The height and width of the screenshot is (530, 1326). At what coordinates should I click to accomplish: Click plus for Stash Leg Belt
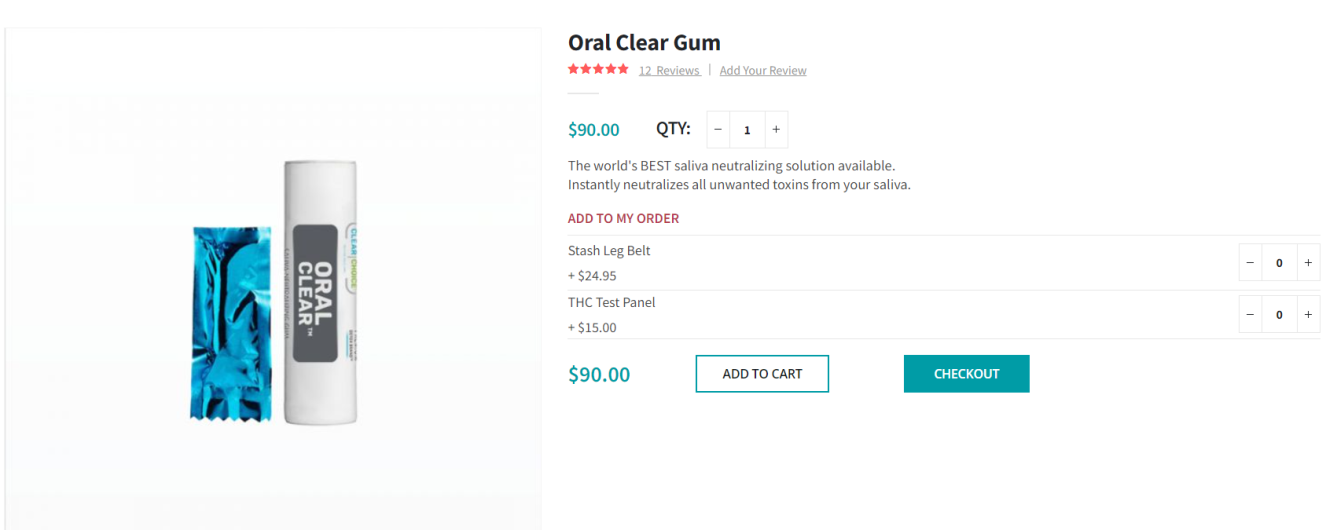point(1307,263)
